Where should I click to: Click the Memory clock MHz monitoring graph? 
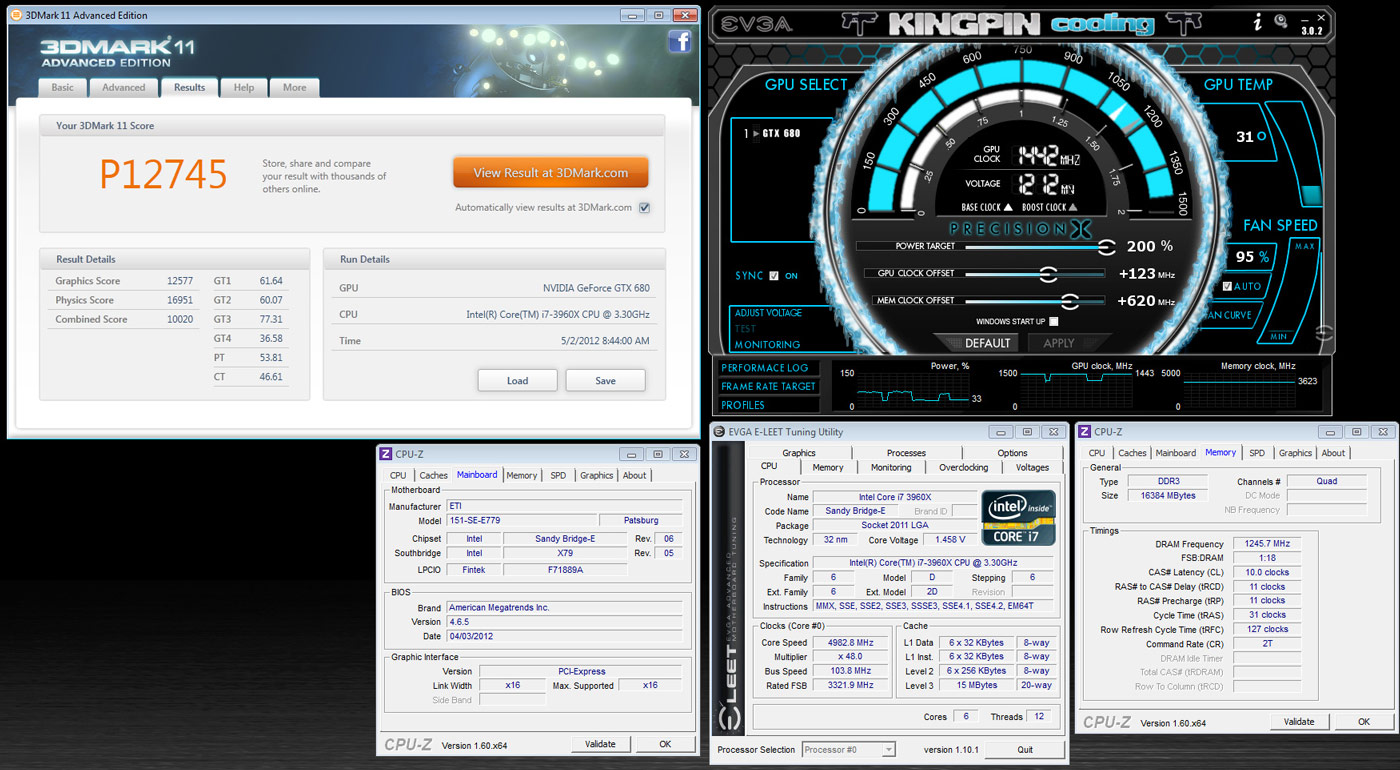[1240, 389]
